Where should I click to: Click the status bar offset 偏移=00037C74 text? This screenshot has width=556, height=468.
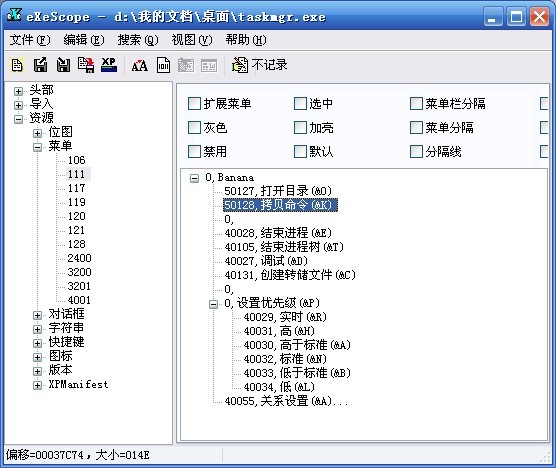(45, 455)
